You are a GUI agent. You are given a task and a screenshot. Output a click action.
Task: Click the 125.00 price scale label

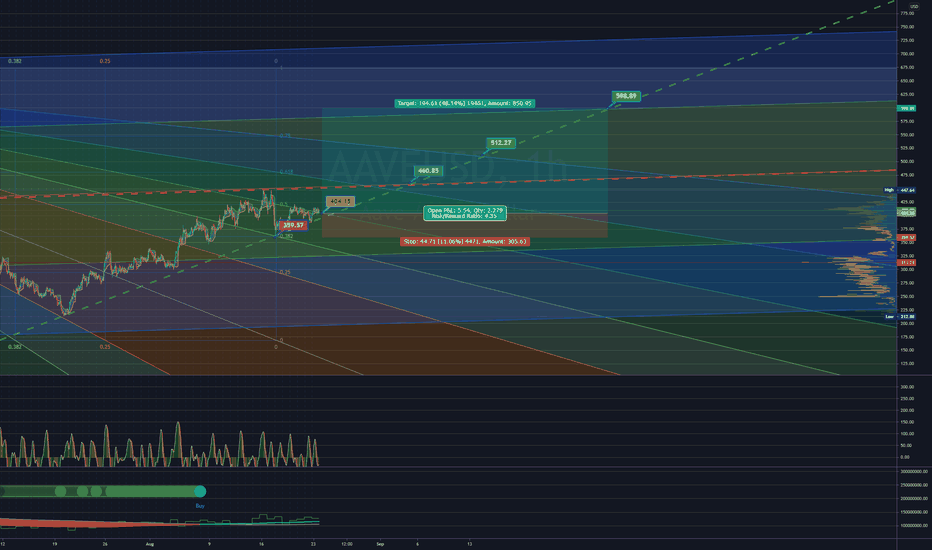point(908,364)
